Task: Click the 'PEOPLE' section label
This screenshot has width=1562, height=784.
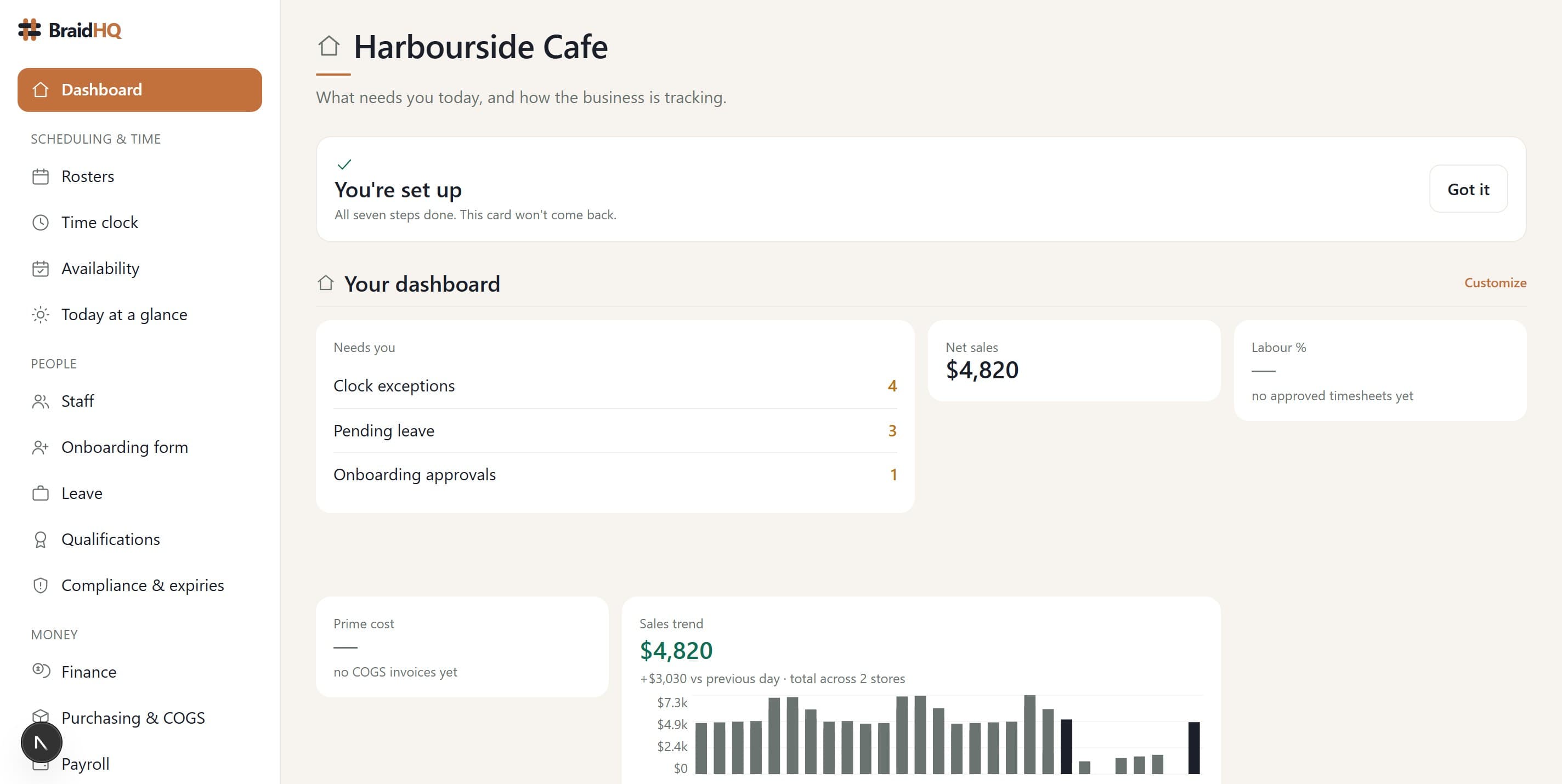Action: tap(53, 364)
